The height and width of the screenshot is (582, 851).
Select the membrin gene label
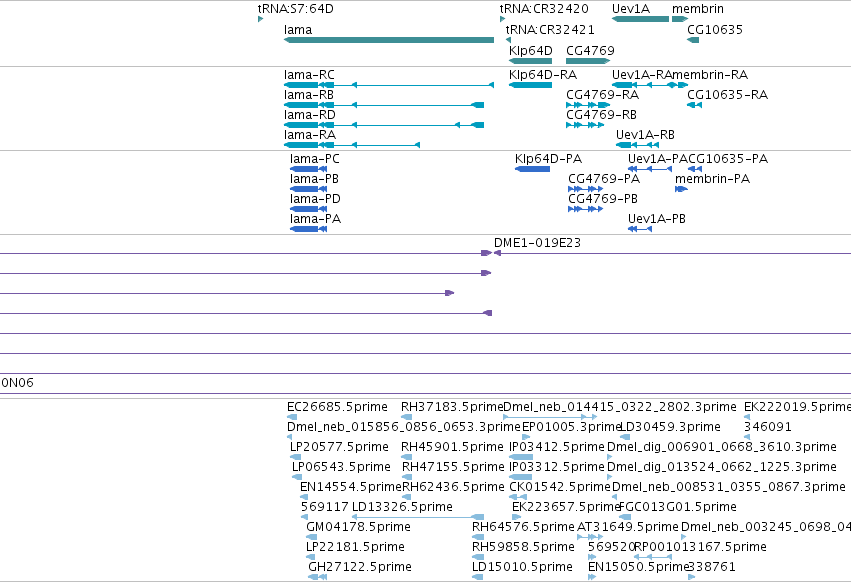[698, 9]
